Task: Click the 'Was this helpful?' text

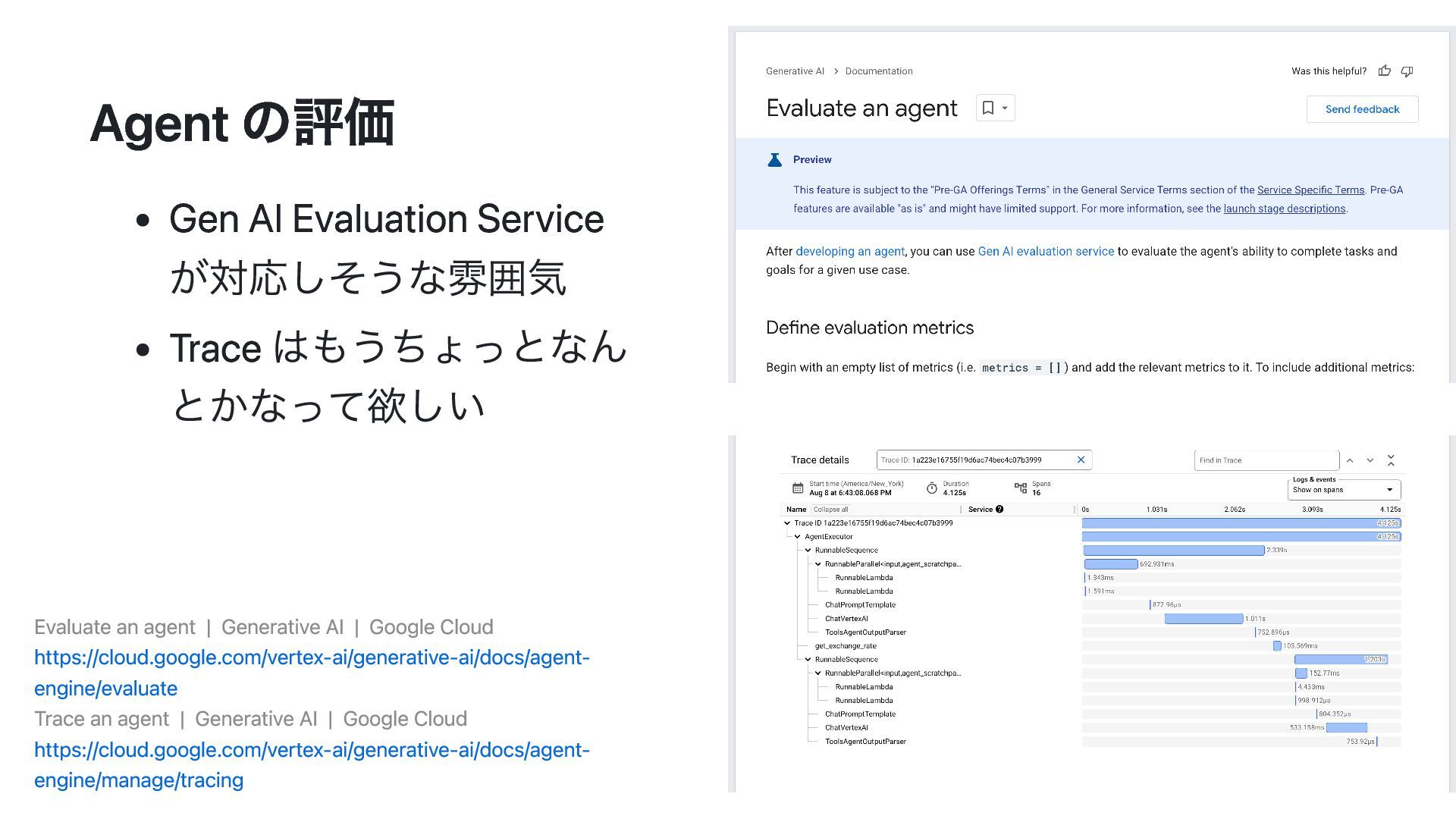Action: point(1329,71)
